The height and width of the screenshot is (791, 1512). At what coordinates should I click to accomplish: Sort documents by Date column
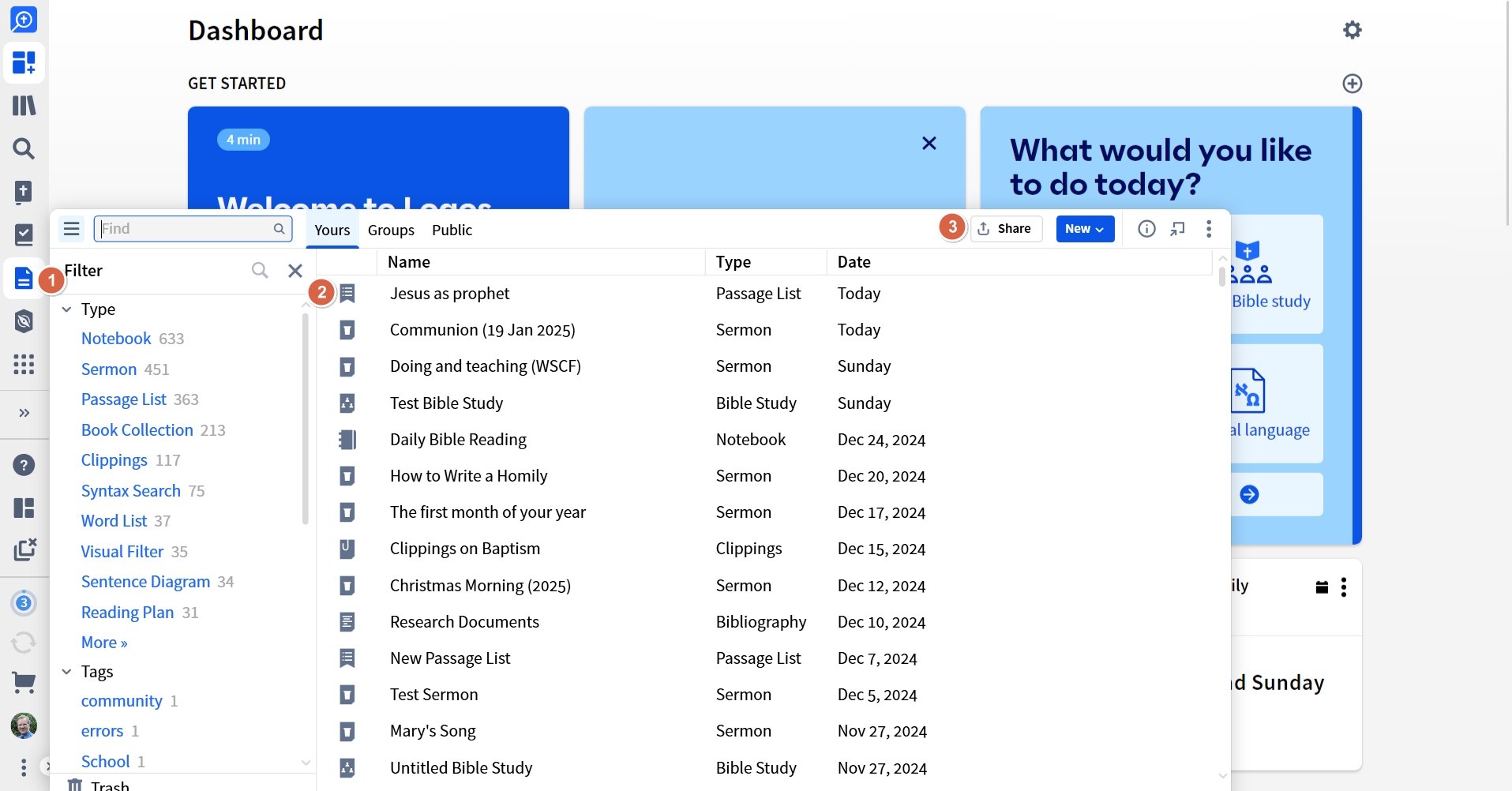coord(854,262)
